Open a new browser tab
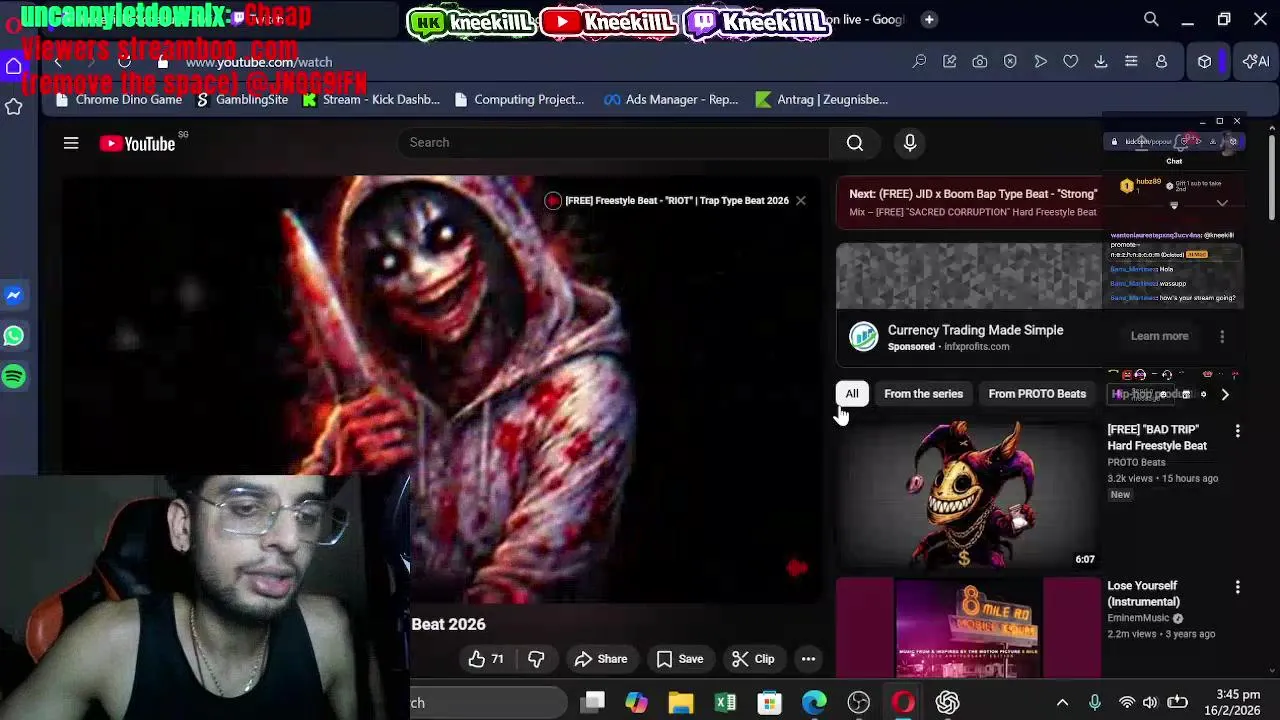The image size is (1280, 720). [929, 19]
